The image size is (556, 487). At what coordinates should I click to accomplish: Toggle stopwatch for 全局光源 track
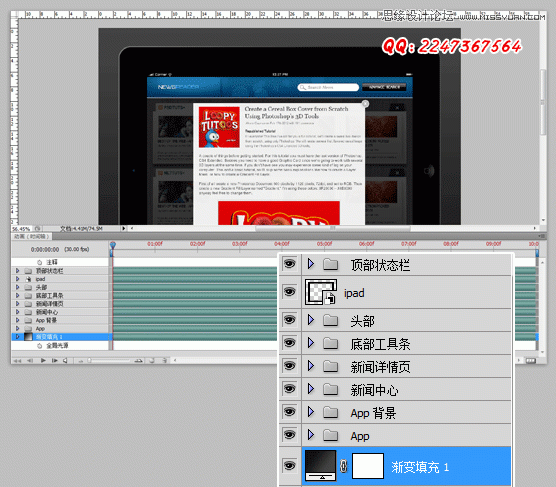39,345
